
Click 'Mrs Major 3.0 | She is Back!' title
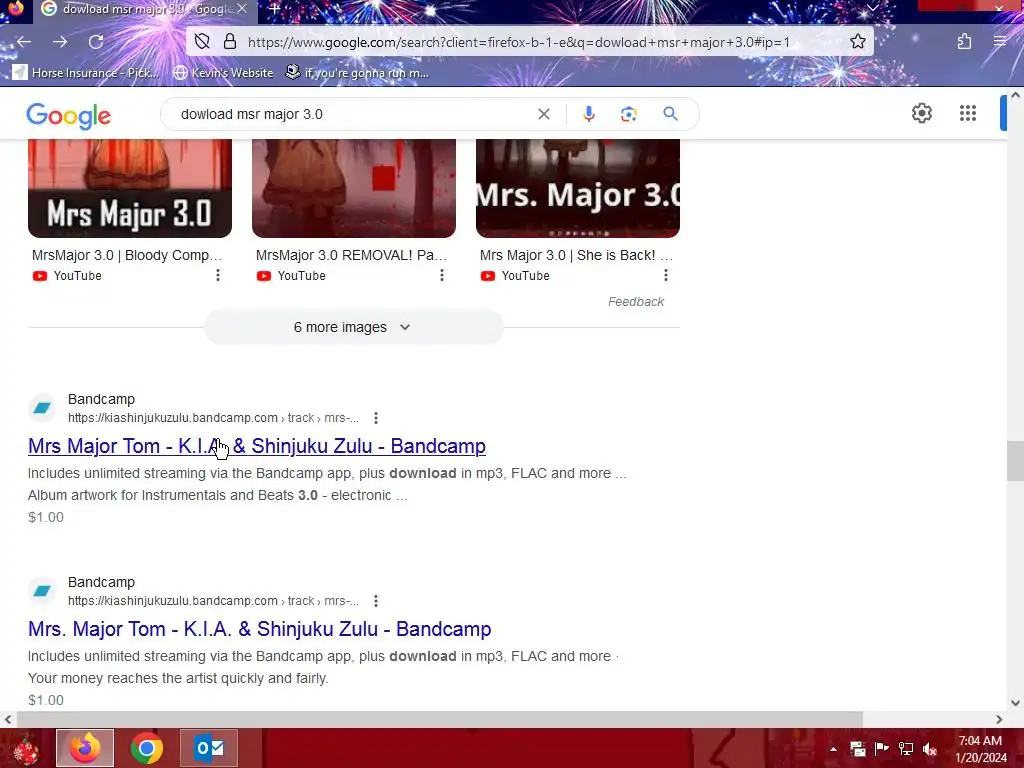coord(576,255)
